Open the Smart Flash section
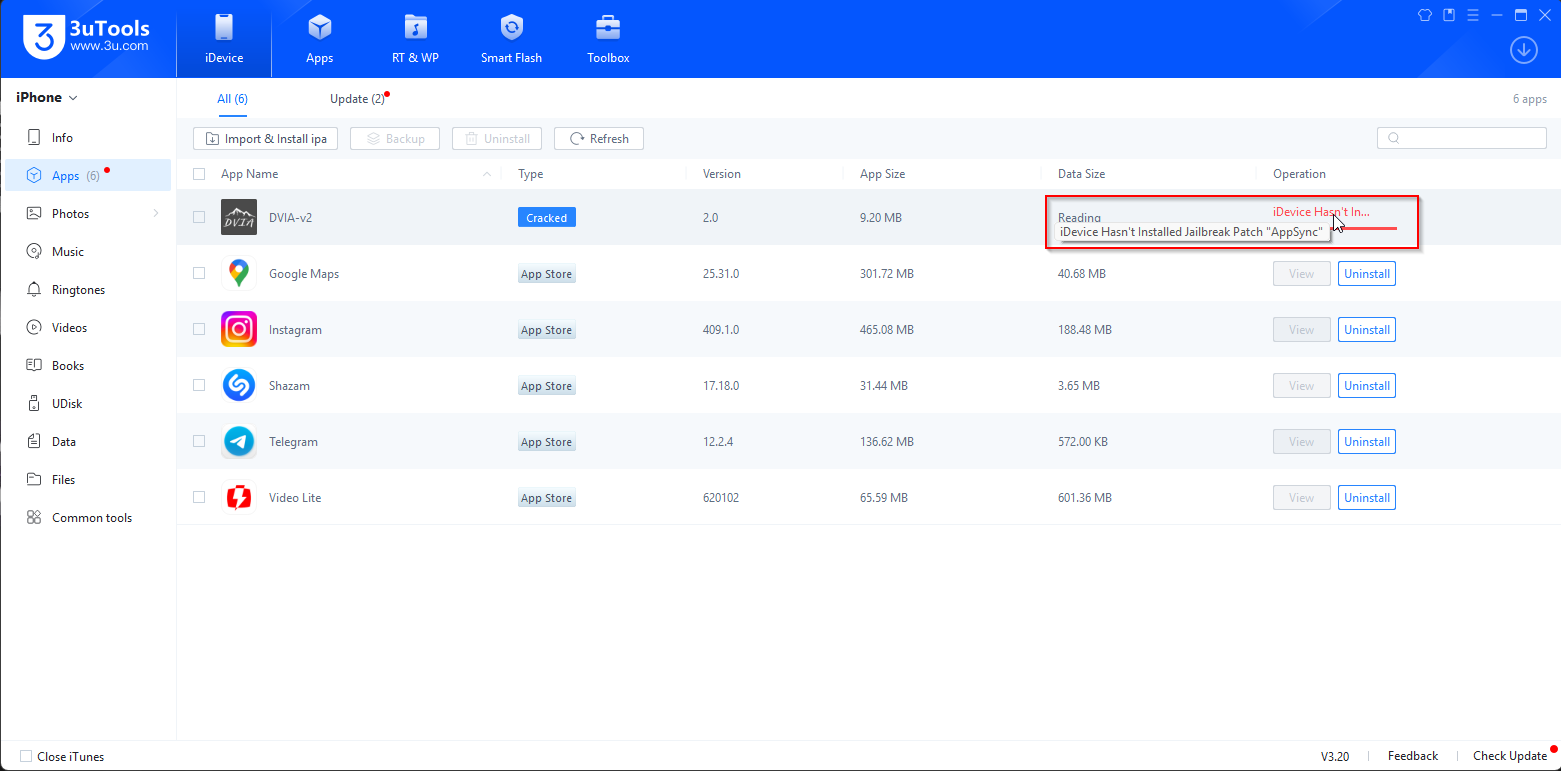This screenshot has width=1561, height=771. click(511, 40)
